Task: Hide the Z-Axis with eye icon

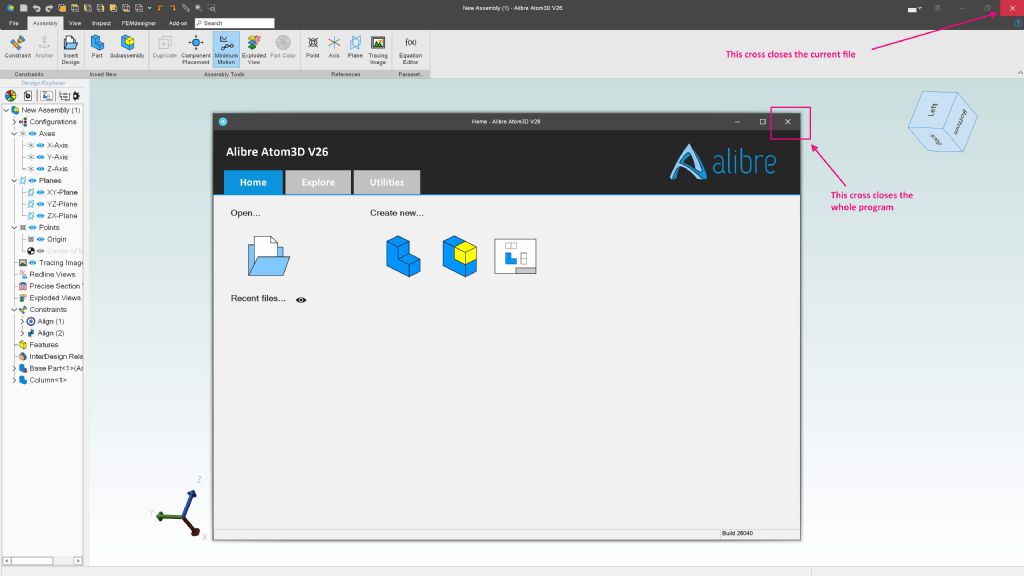Action: pos(40,168)
